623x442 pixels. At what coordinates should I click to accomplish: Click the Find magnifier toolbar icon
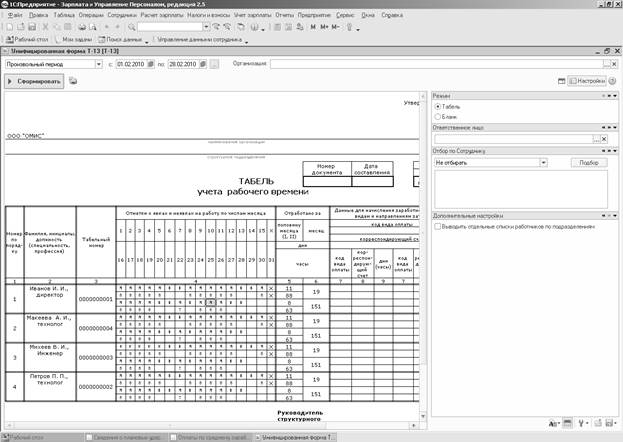pyautogui.click(x=132, y=27)
